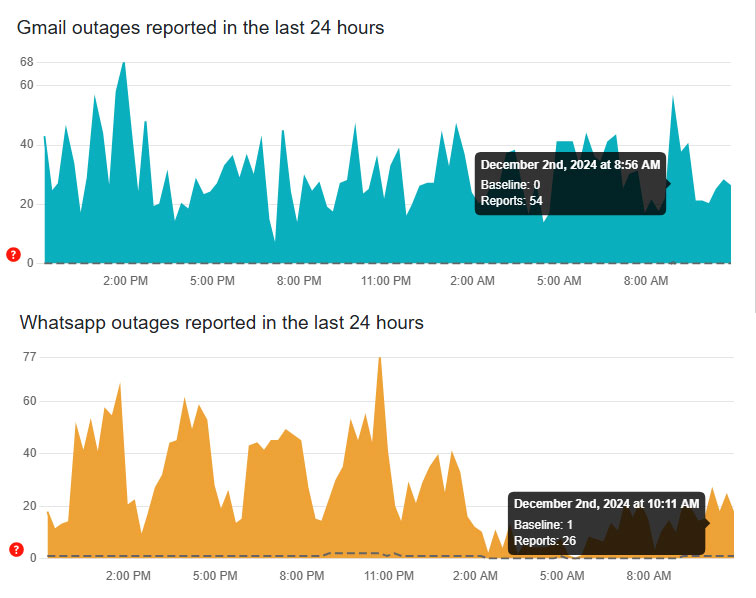Click the red help icon beside Gmail chart
Image resolution: width=756 pixels, height=598 pixels.
pos(14,255)
